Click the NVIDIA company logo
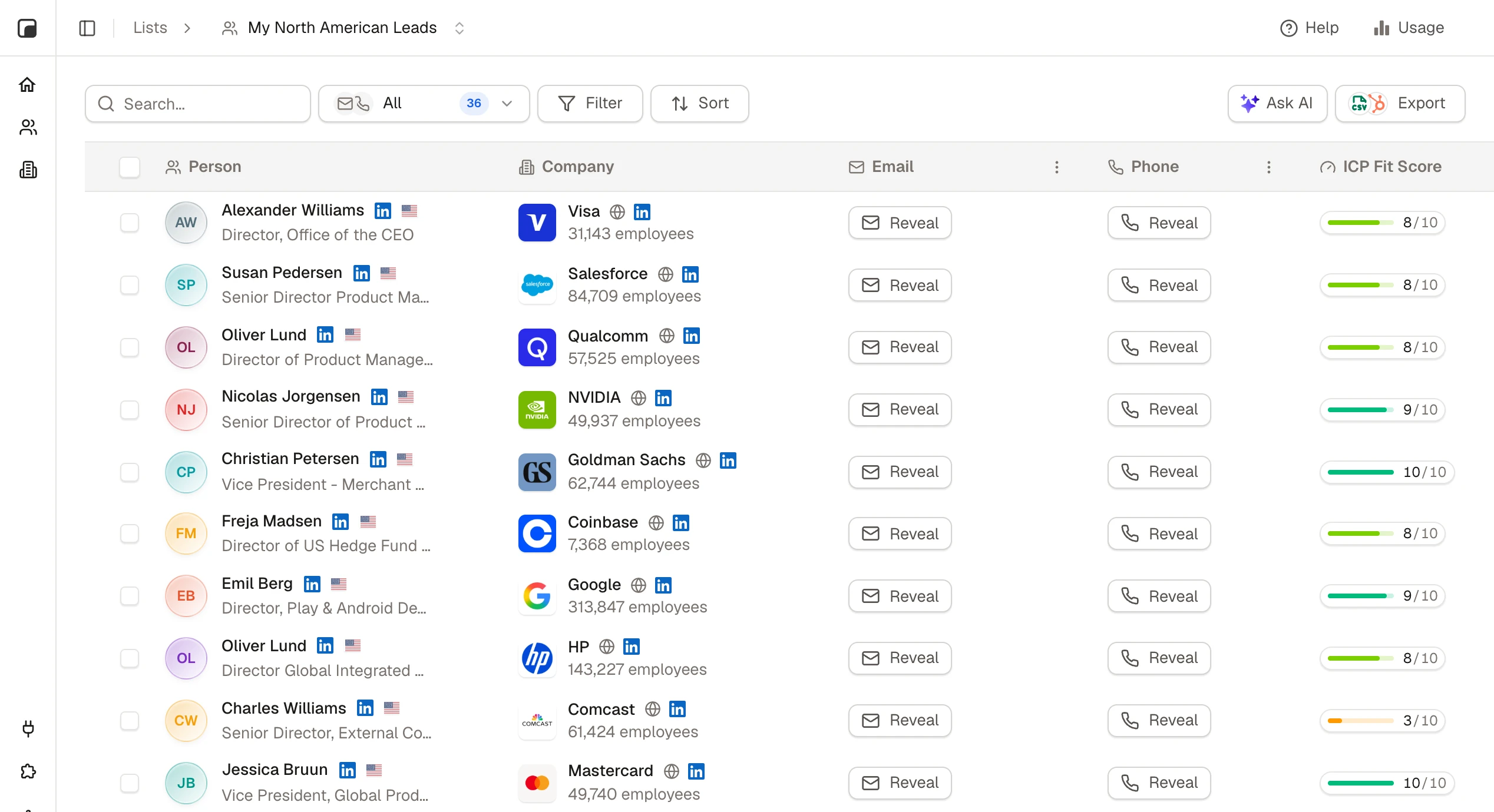The image size is (1494, 812). (x=537, y=409)
